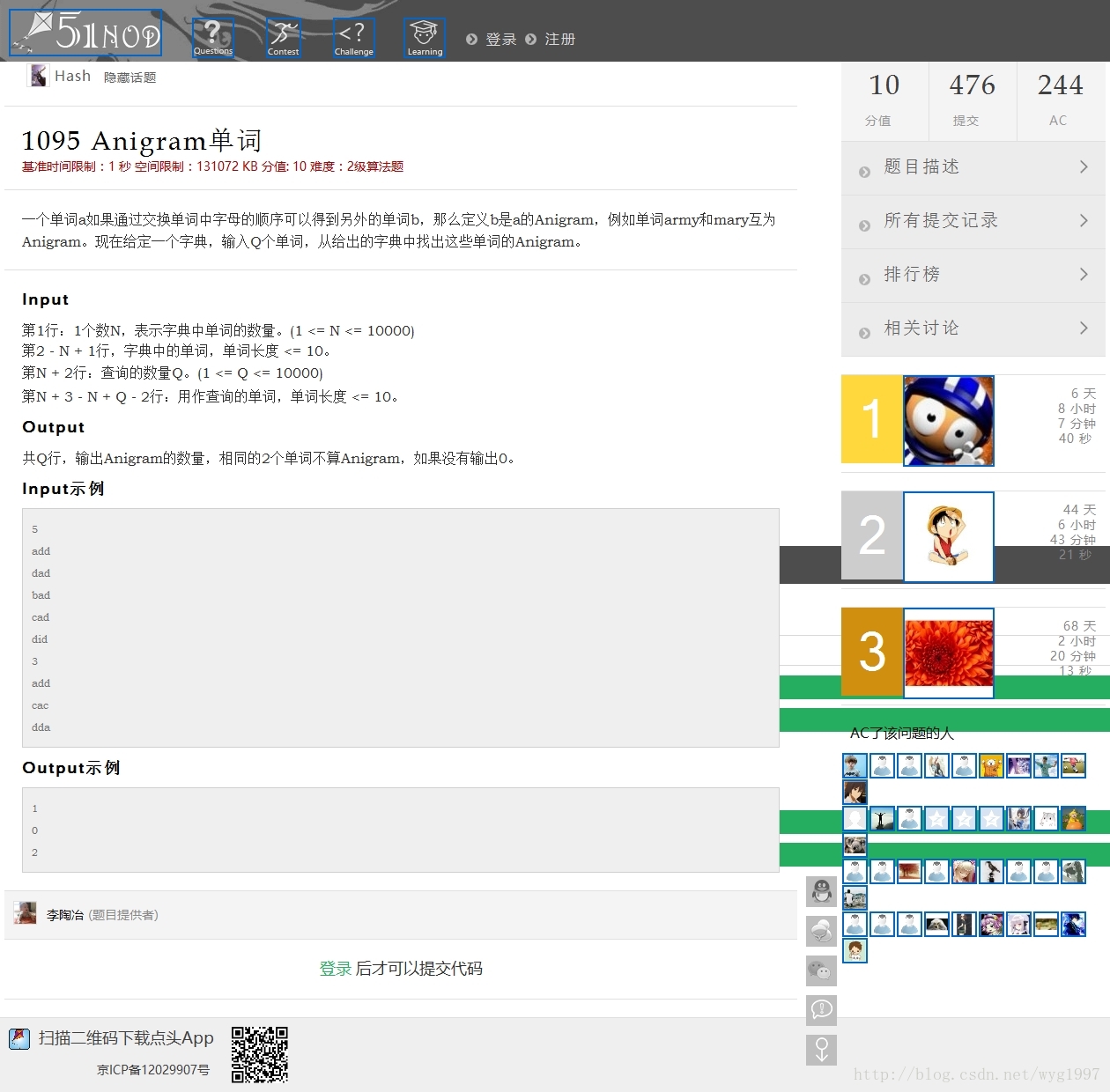Click the app icon beside 扫描二维码下载点头App

(19, 1039)
